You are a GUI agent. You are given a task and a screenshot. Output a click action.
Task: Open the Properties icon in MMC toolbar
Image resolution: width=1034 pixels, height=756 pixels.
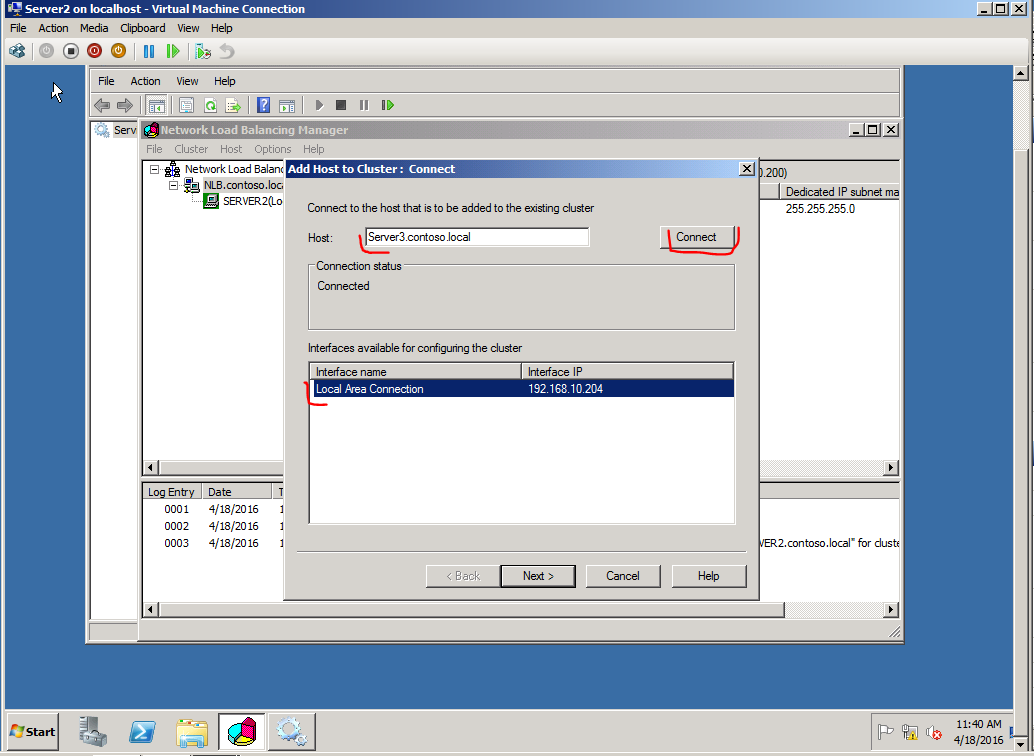pos(187,105)
